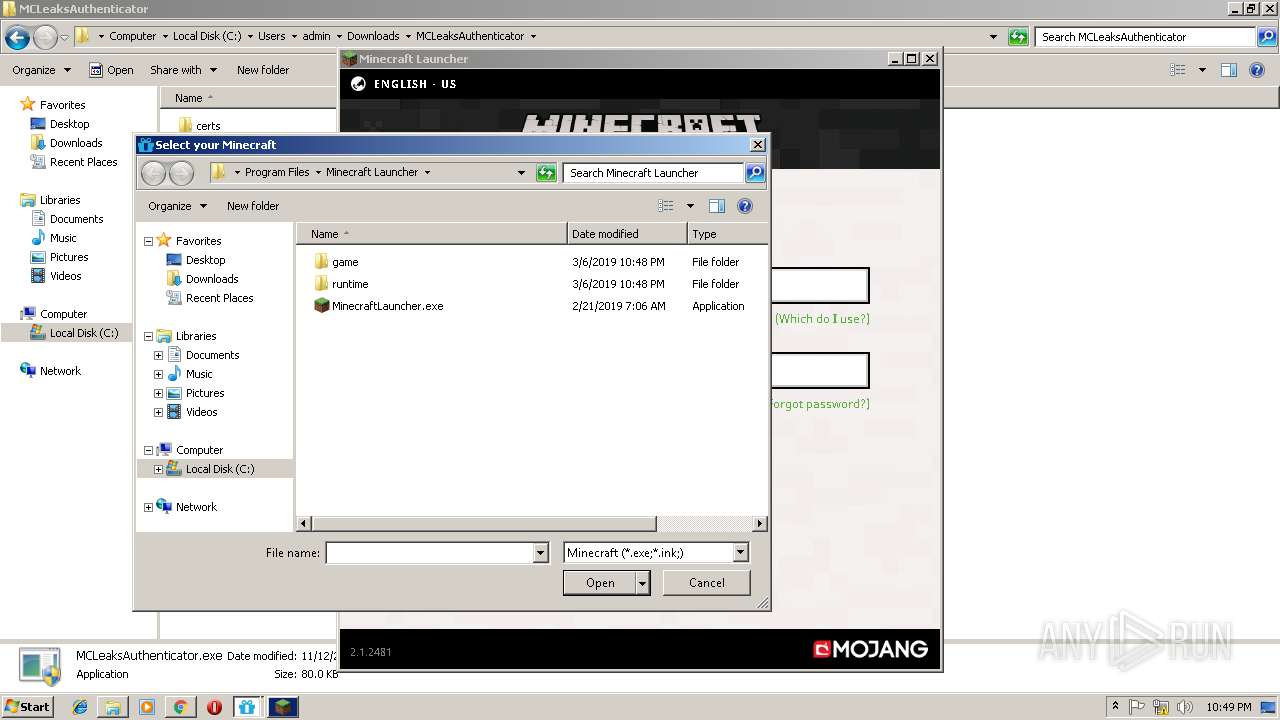Image resolution: width=1280 pixels, height=720 pixels.
Task: Open the dialog Organize menu
Action: [177, 206]
